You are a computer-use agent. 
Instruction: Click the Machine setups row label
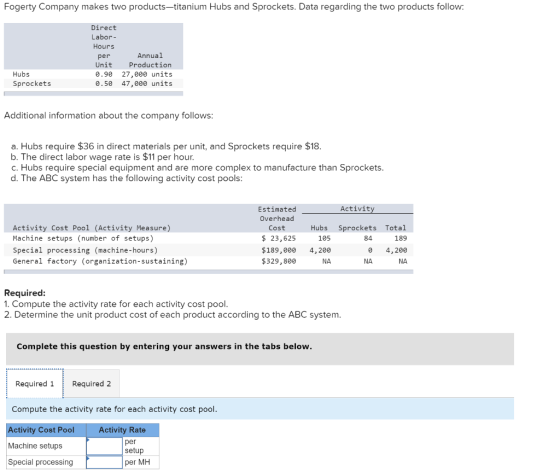[x=35, y=446]
